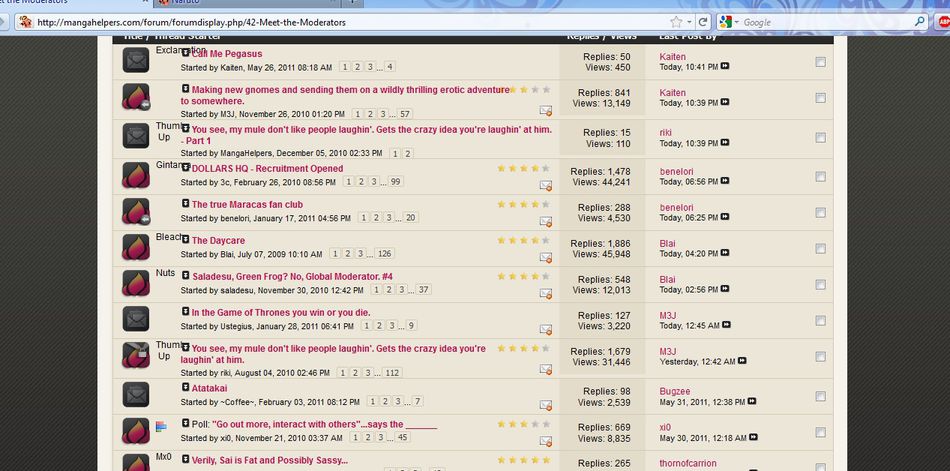Click the thread icon for Atatakai
The width and height of the screenshot is (950, 471).
(x=136, y=395)
